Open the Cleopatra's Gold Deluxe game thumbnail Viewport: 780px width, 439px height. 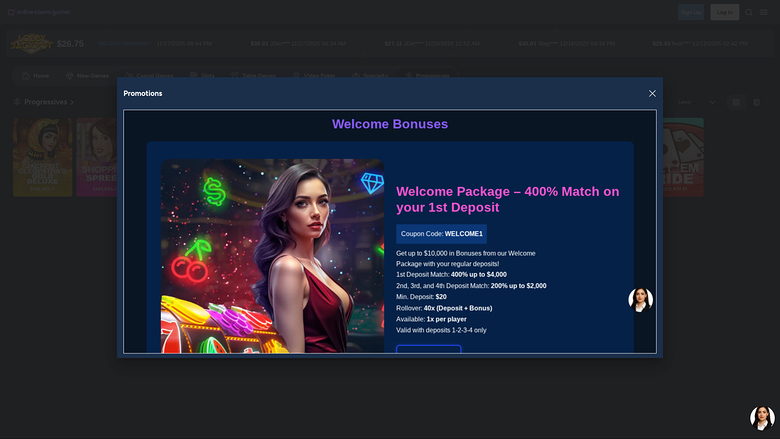pyautogui.click(x=43, y=157)
